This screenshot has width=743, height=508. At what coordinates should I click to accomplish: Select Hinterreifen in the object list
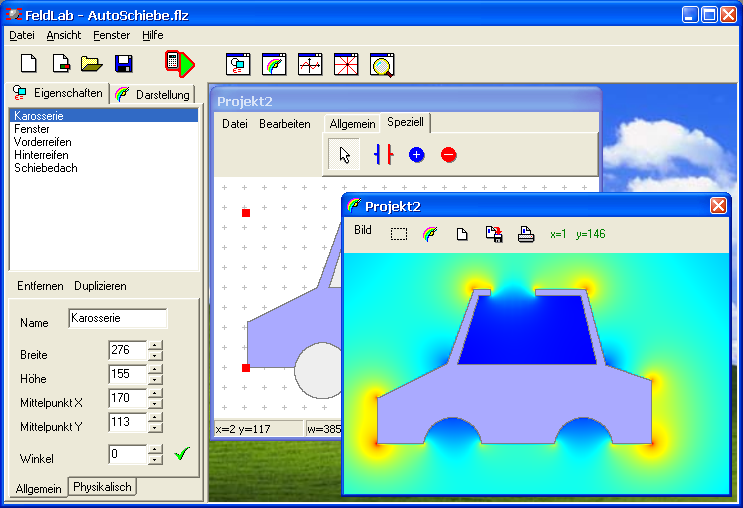click(104, 155)
